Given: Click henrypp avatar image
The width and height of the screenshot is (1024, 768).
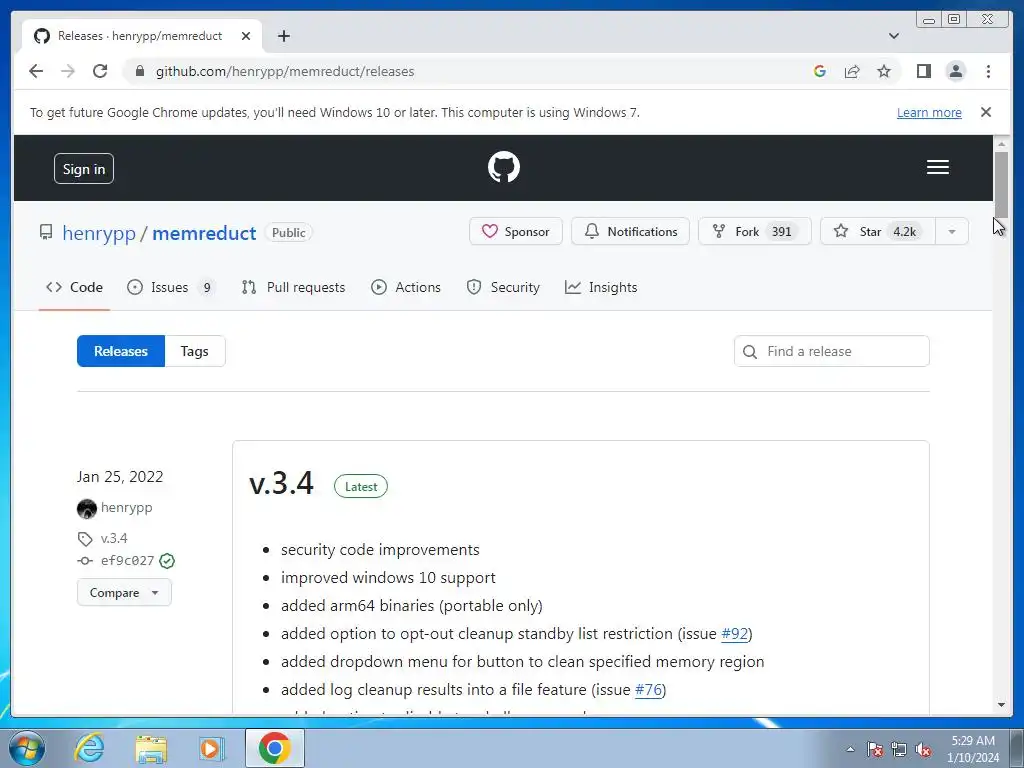Looking at the screenshot, I should point(86,508).
